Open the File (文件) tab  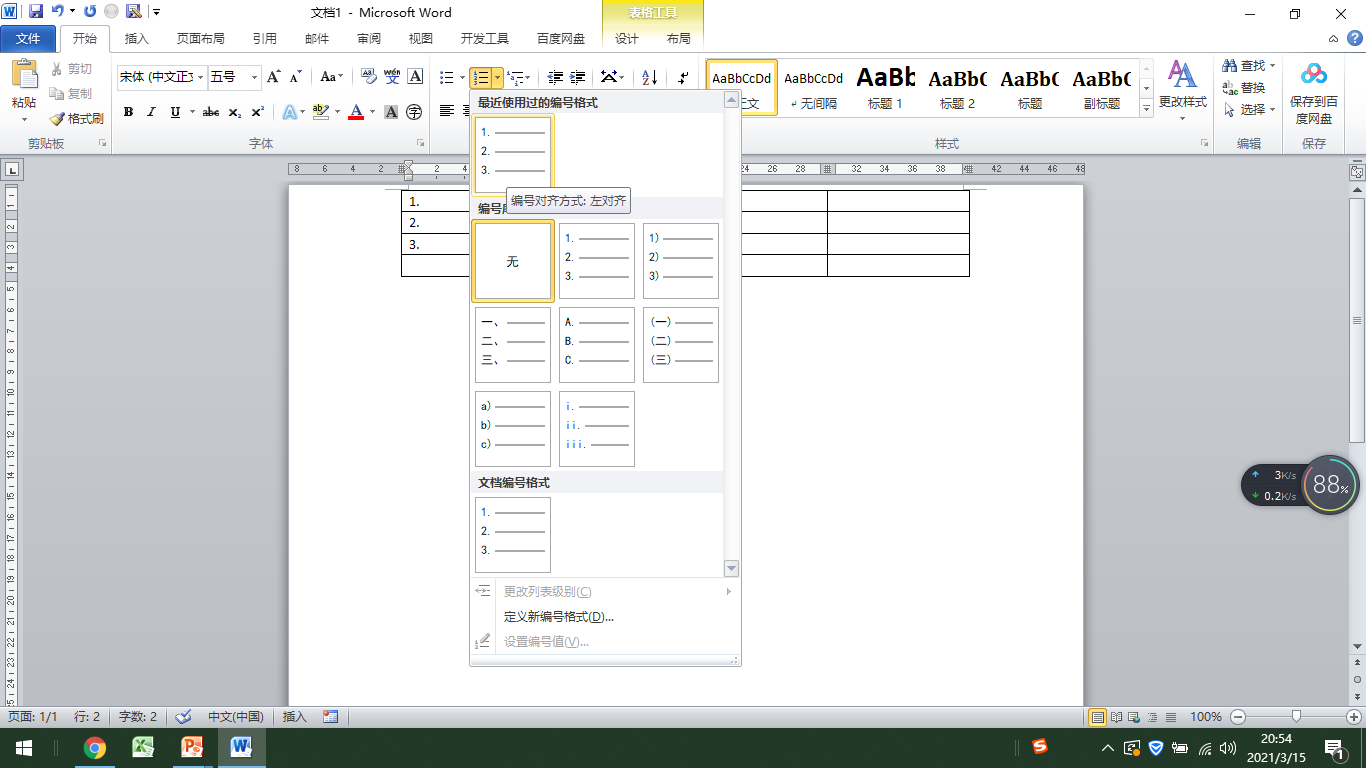click(28, 39)
